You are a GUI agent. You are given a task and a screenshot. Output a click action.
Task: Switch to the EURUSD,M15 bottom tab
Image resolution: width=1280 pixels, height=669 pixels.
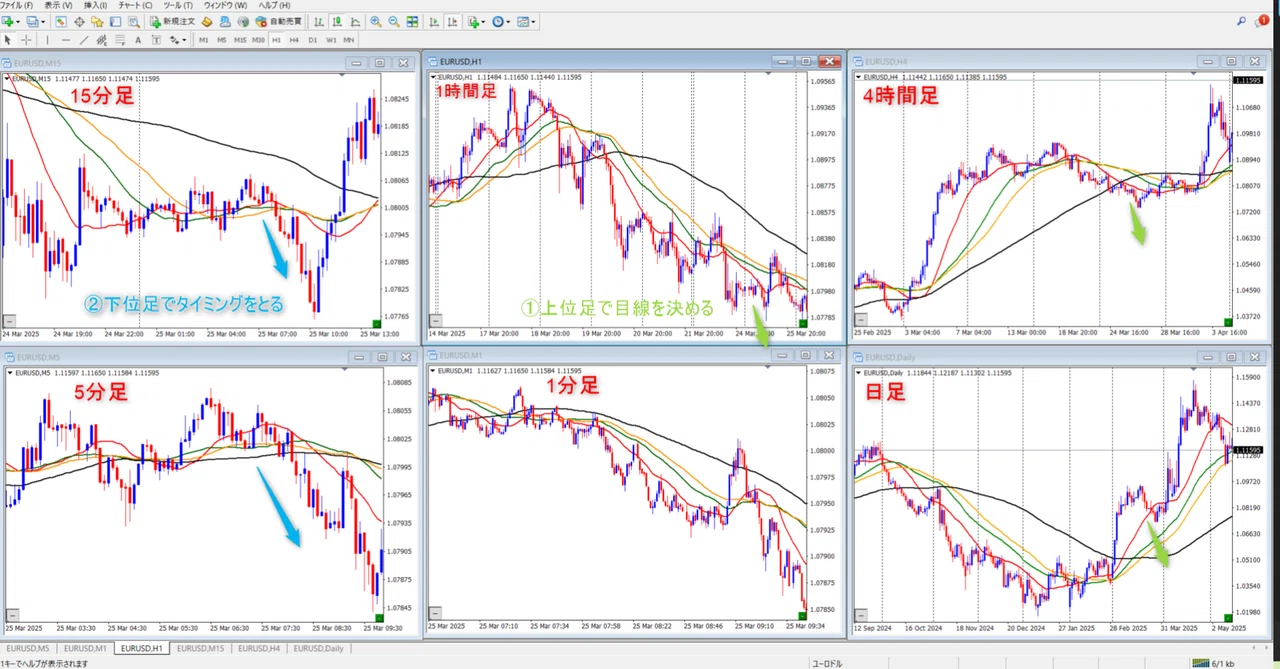coord(200,648)
